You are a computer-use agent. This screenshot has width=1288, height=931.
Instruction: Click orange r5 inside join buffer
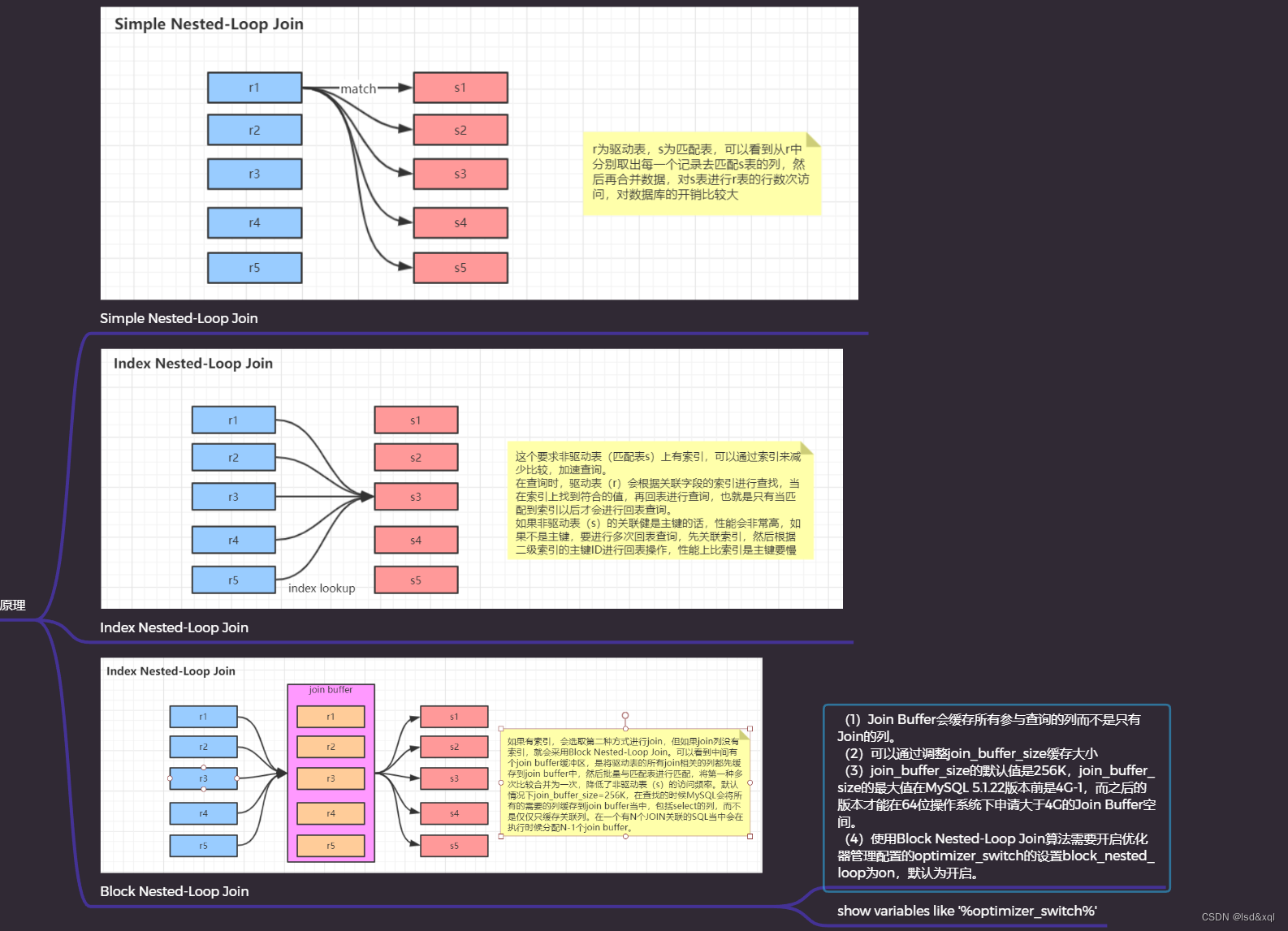pos(331,846)
